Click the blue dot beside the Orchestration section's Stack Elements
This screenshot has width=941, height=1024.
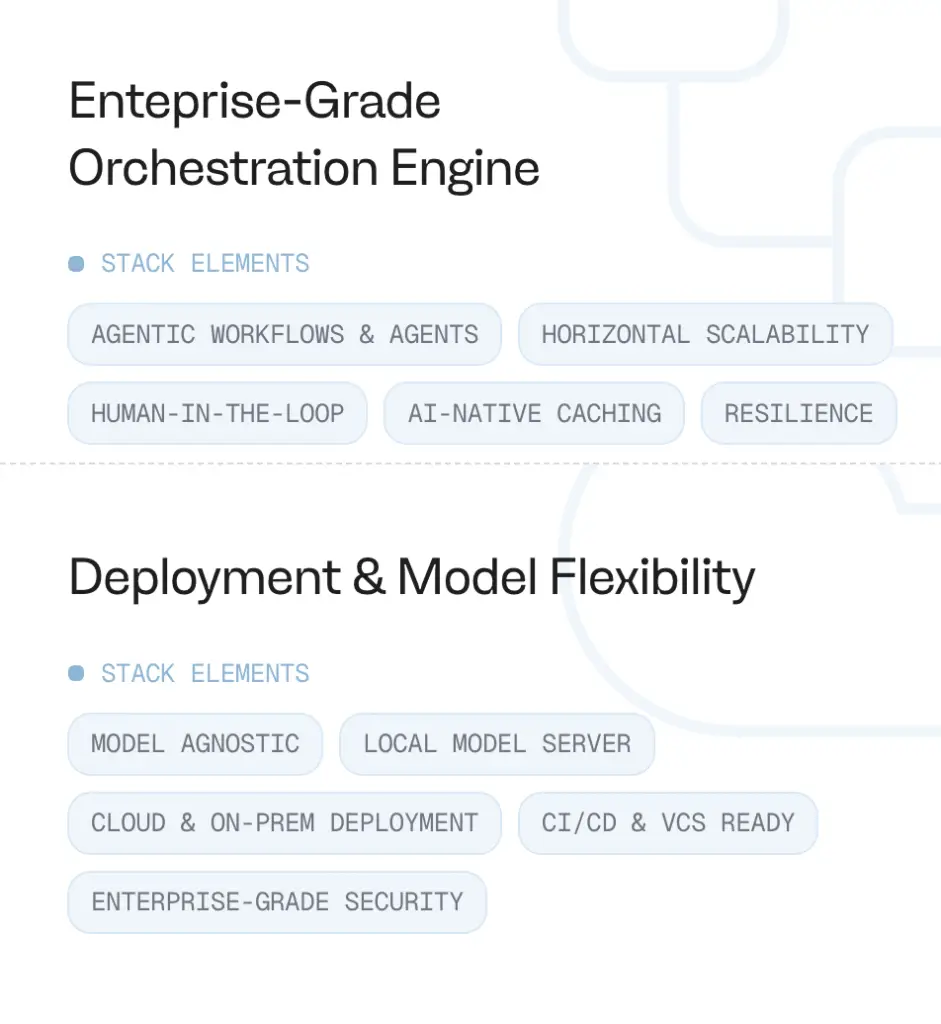(76, 264)
